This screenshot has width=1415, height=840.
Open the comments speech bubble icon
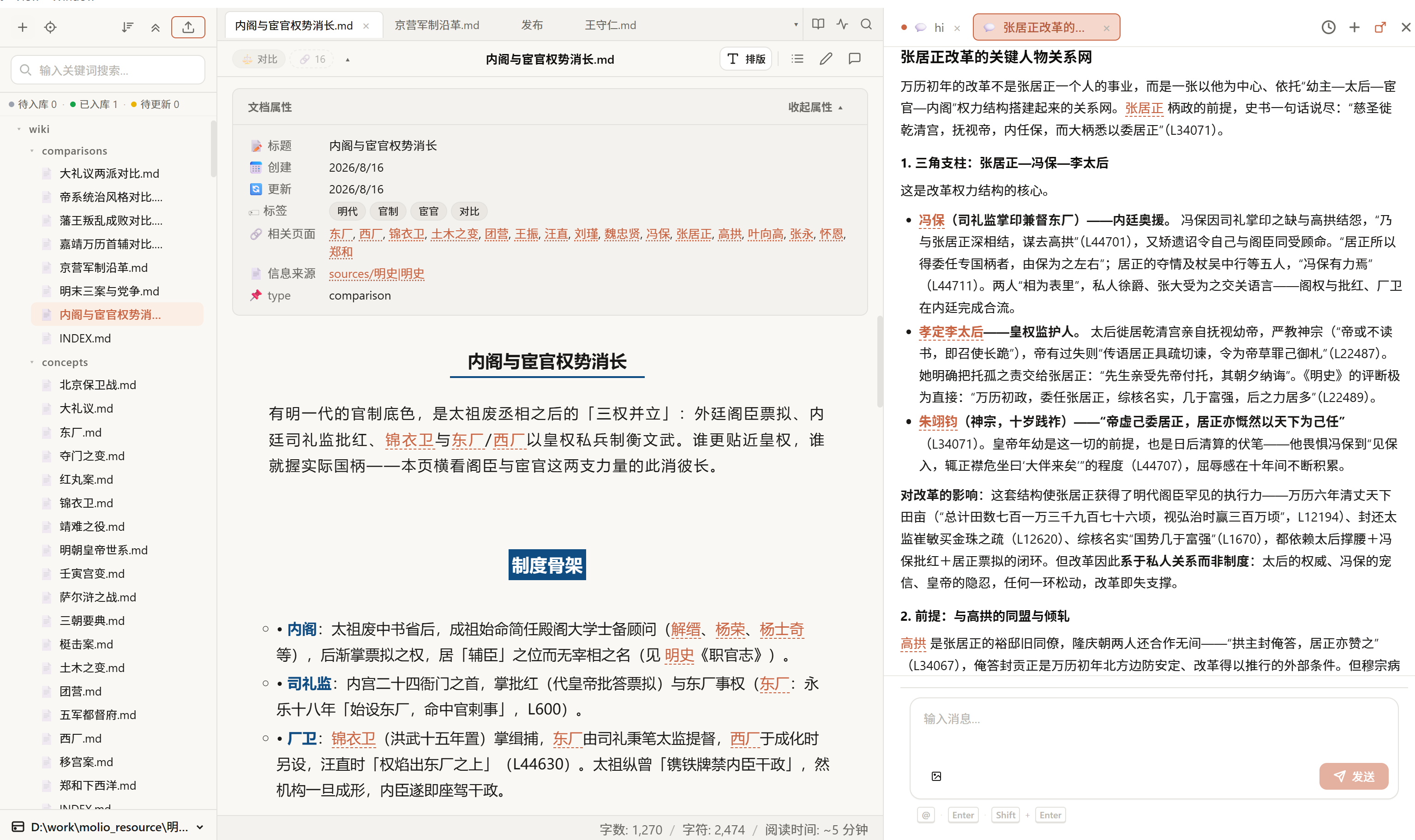(855, 59)
